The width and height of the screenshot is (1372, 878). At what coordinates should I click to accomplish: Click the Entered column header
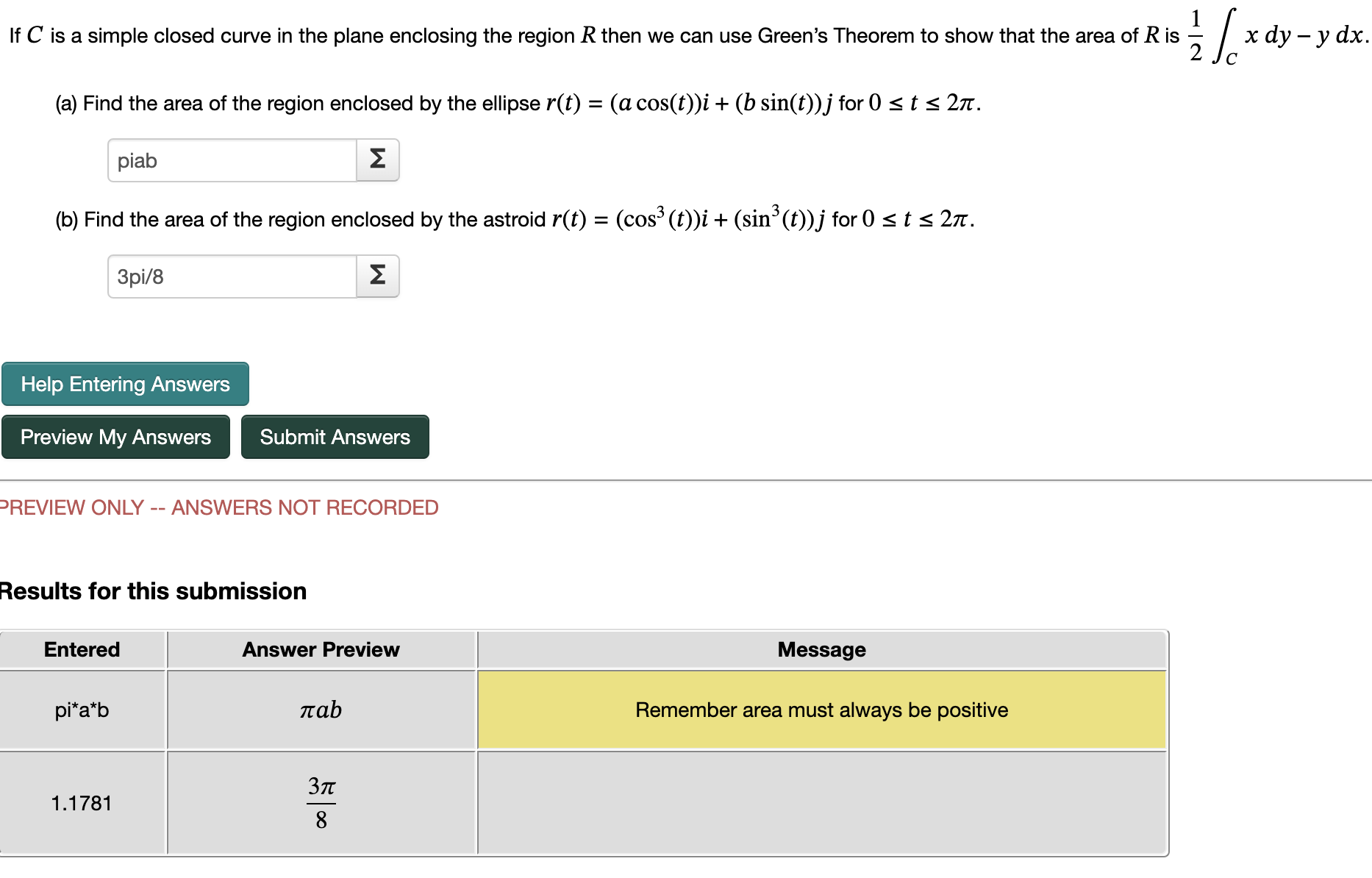point(82,649)
